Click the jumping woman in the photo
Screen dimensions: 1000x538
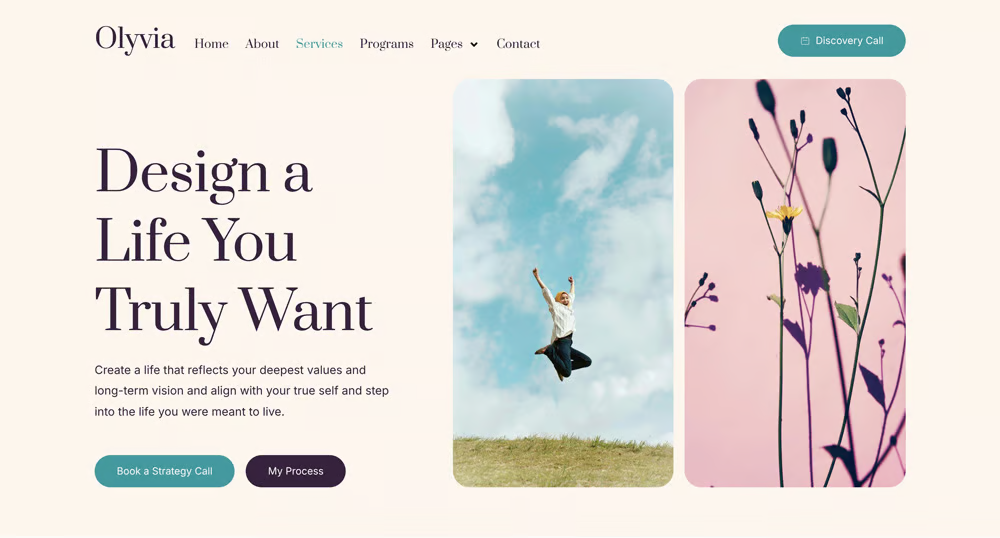(x=562, y=324)
